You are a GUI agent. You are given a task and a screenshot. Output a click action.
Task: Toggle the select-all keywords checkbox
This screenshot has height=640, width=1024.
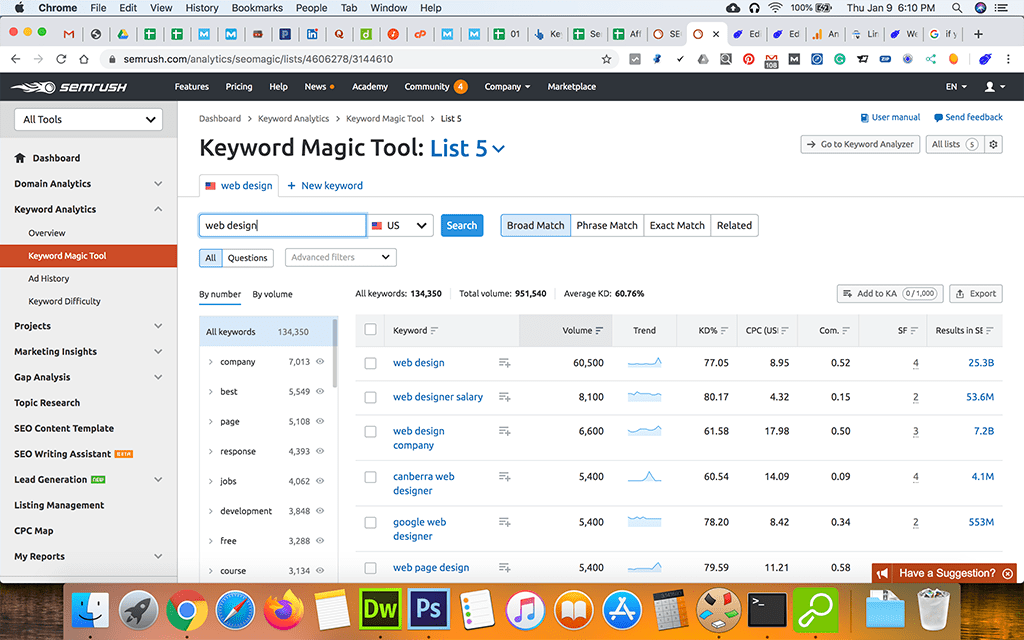[370, 330]
